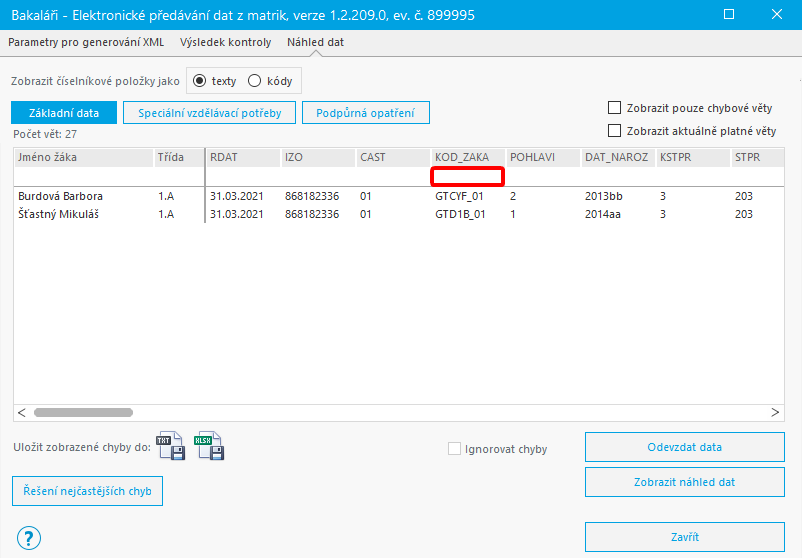Select the row of Šťastný Mikuláš
802x558 pixels.
point(399,214)
